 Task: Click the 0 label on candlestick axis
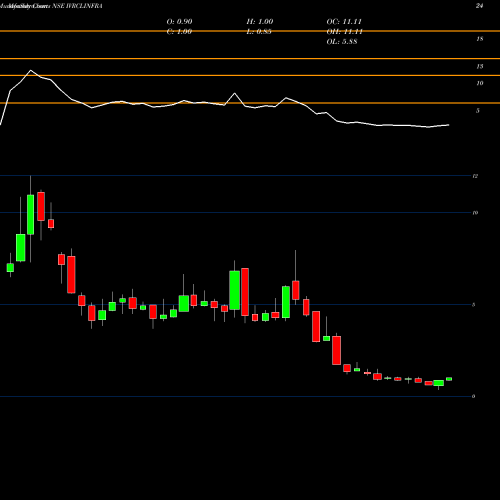[x=473, y=396]
